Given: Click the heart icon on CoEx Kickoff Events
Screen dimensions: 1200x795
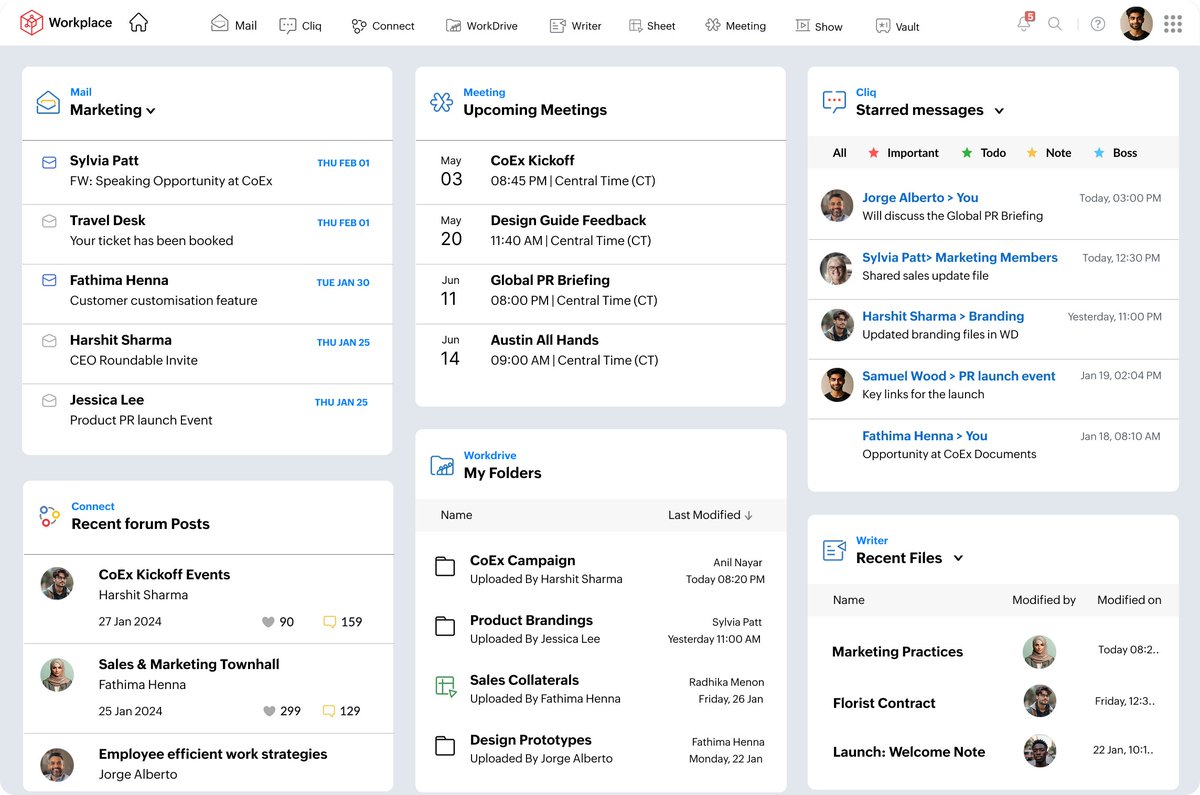Looking at the screenshot, I should [268, 622].
